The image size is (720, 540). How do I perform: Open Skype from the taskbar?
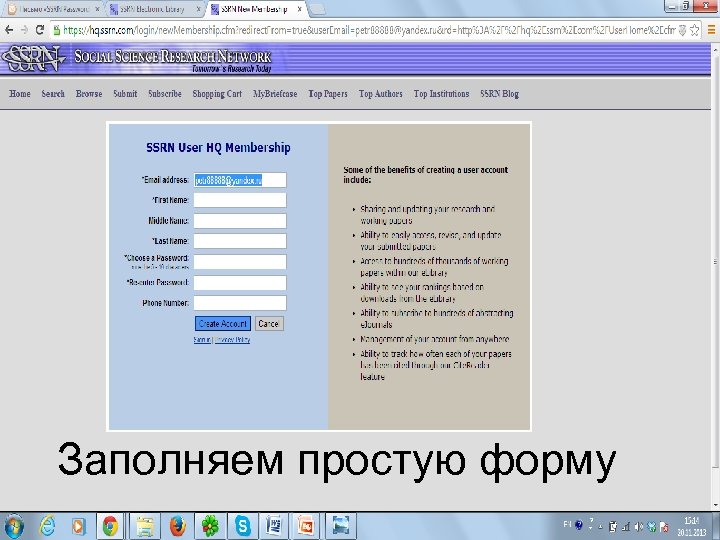[x=242, y=526]
